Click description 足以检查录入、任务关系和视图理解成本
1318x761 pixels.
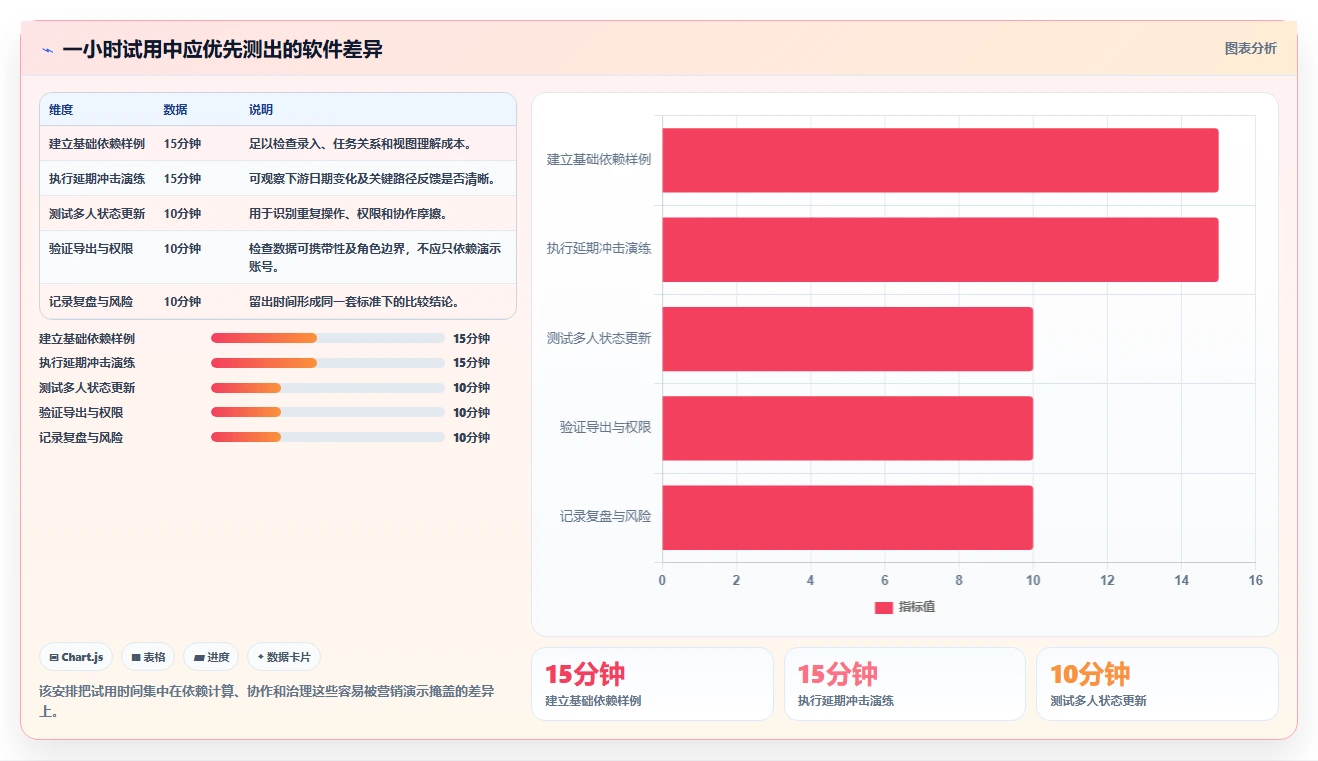[360, 144]
